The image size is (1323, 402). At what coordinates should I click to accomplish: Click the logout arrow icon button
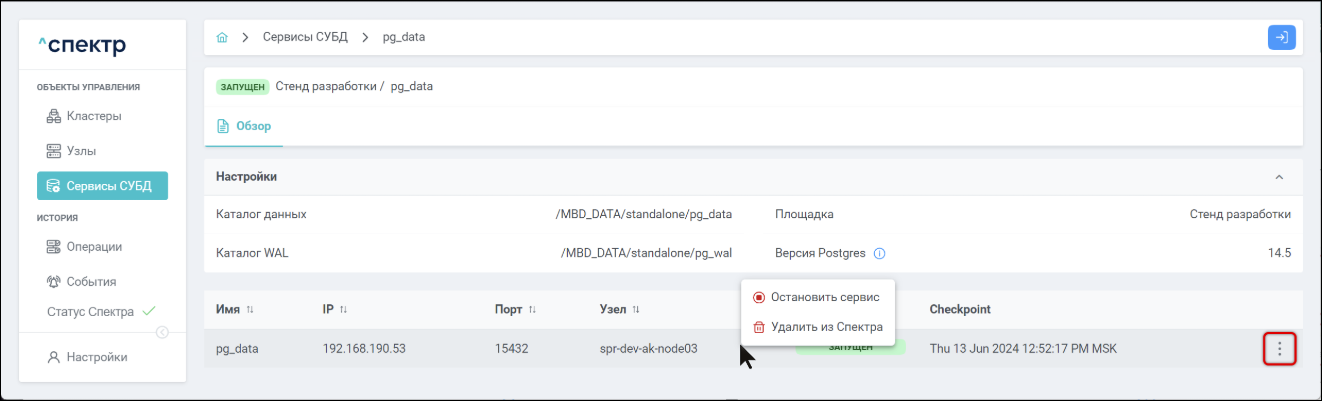[1281, 37]
